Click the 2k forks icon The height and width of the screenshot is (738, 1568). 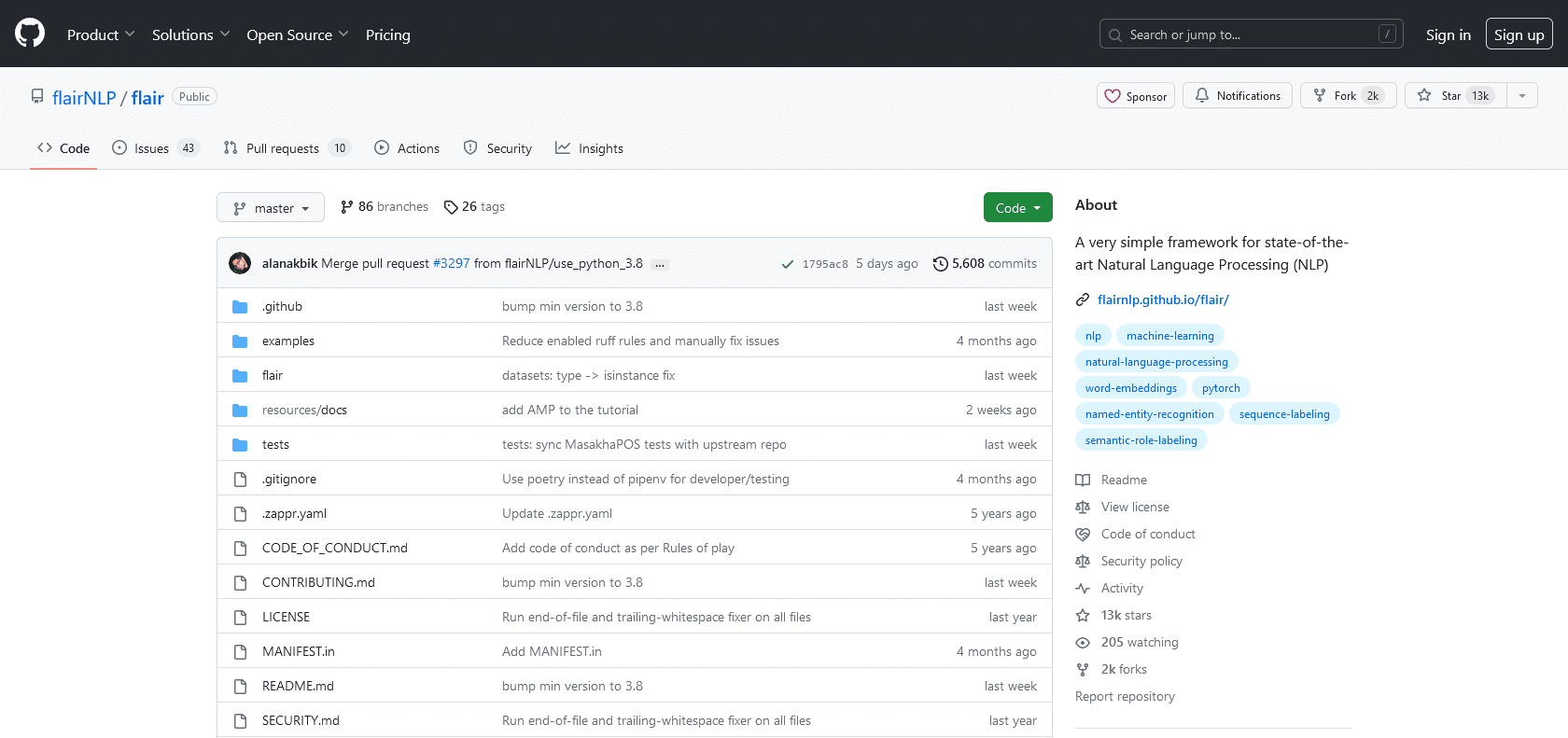pos(1083,669)
